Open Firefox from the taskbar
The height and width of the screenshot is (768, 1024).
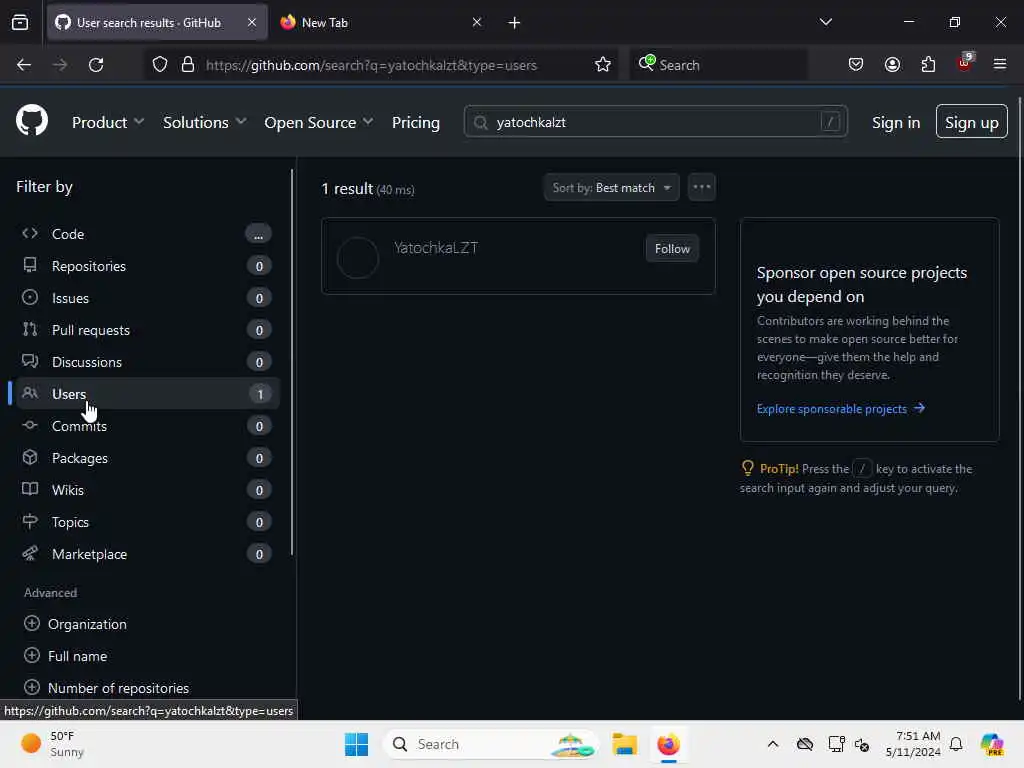pyautogui.click(x=668, y=744)
